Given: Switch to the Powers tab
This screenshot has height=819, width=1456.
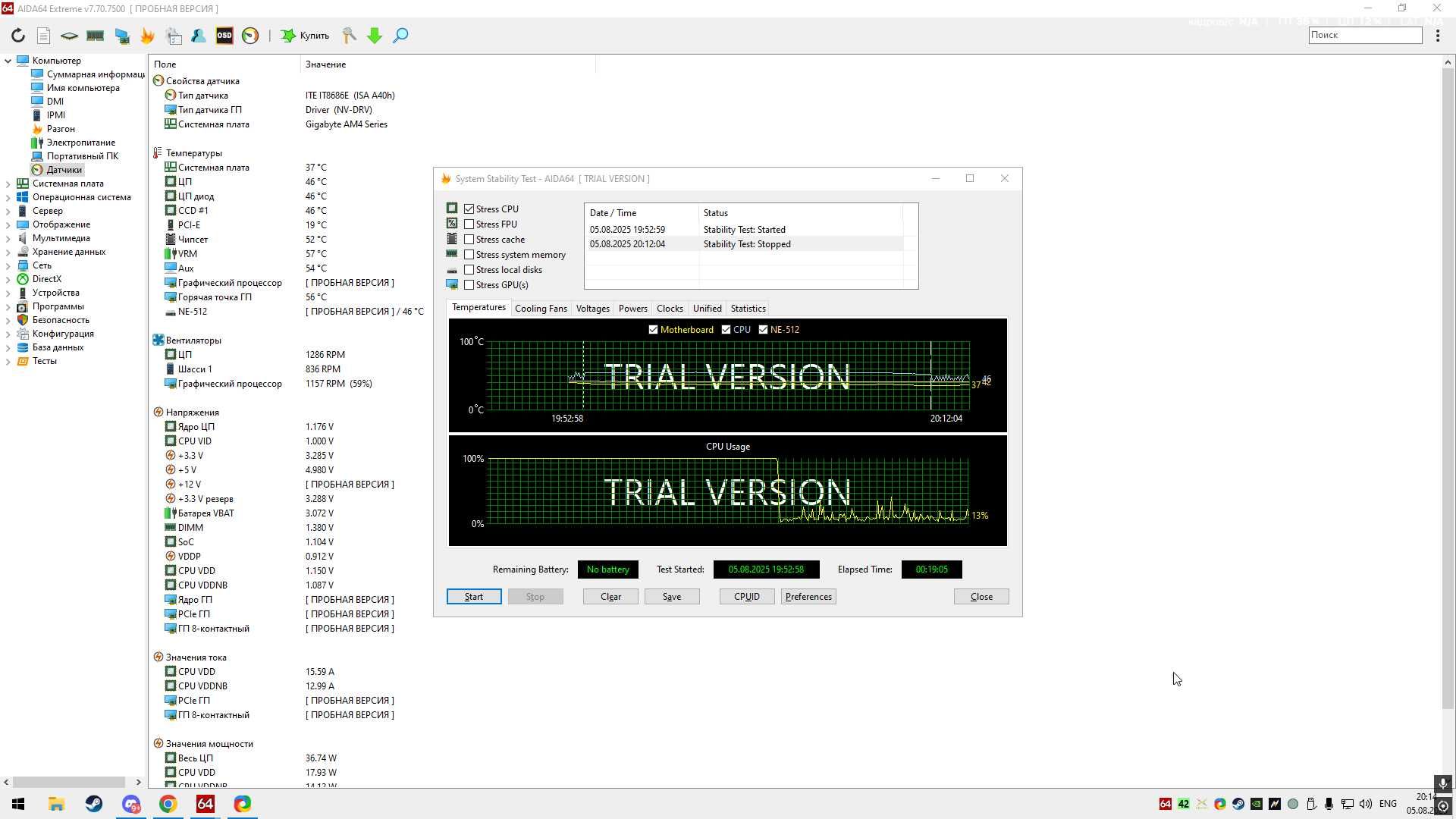Looking at the screenshot, I should click(632, 309).
